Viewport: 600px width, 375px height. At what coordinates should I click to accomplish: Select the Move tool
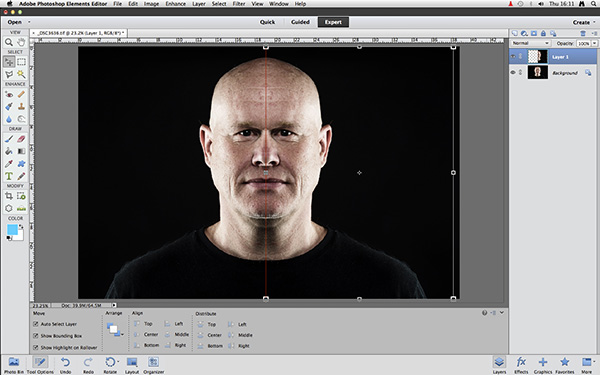pyautogui.click(x=9, y=62)
